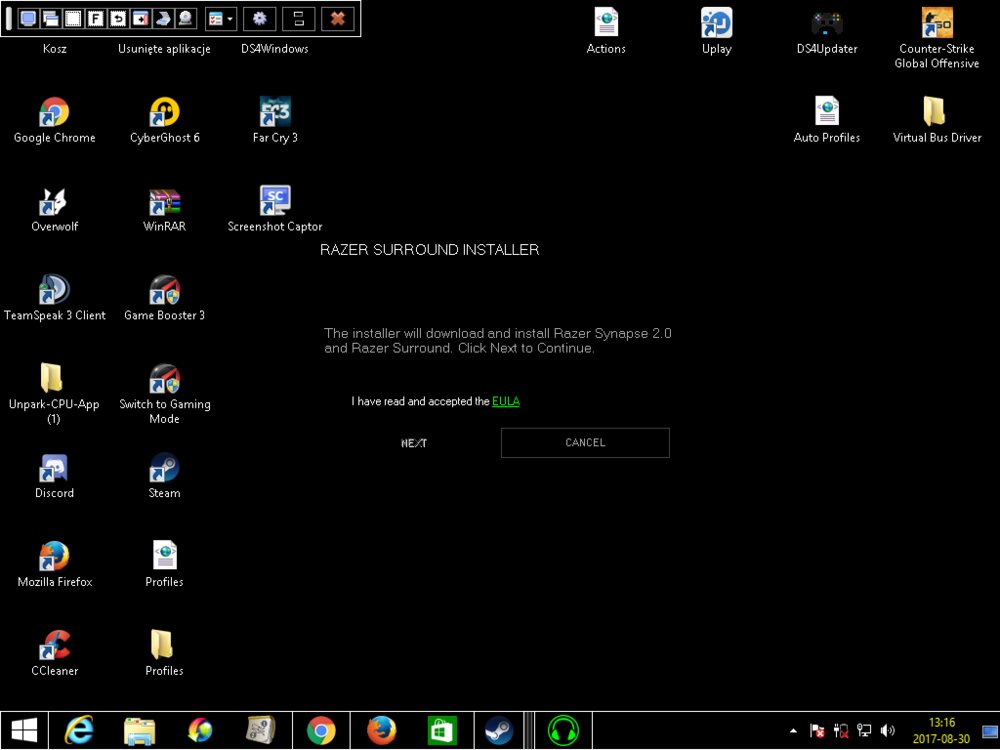
Task: Select Switch to Gaming Mode shortcut
Action: (165, 394)
